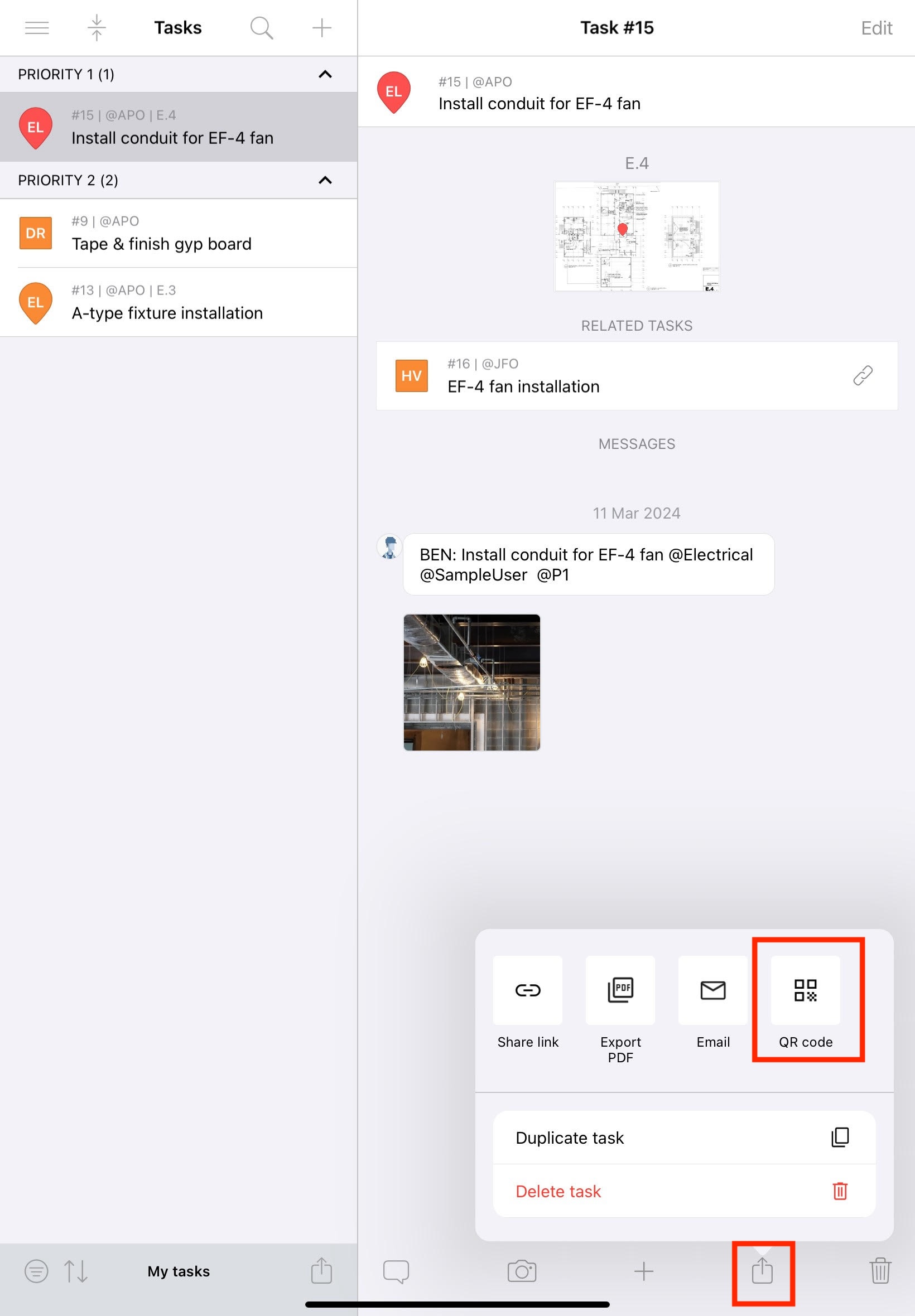Click the trash icon in bottom toolbar
The width and height of the screenshot is (915, 1316).
tap(879, 1271)
